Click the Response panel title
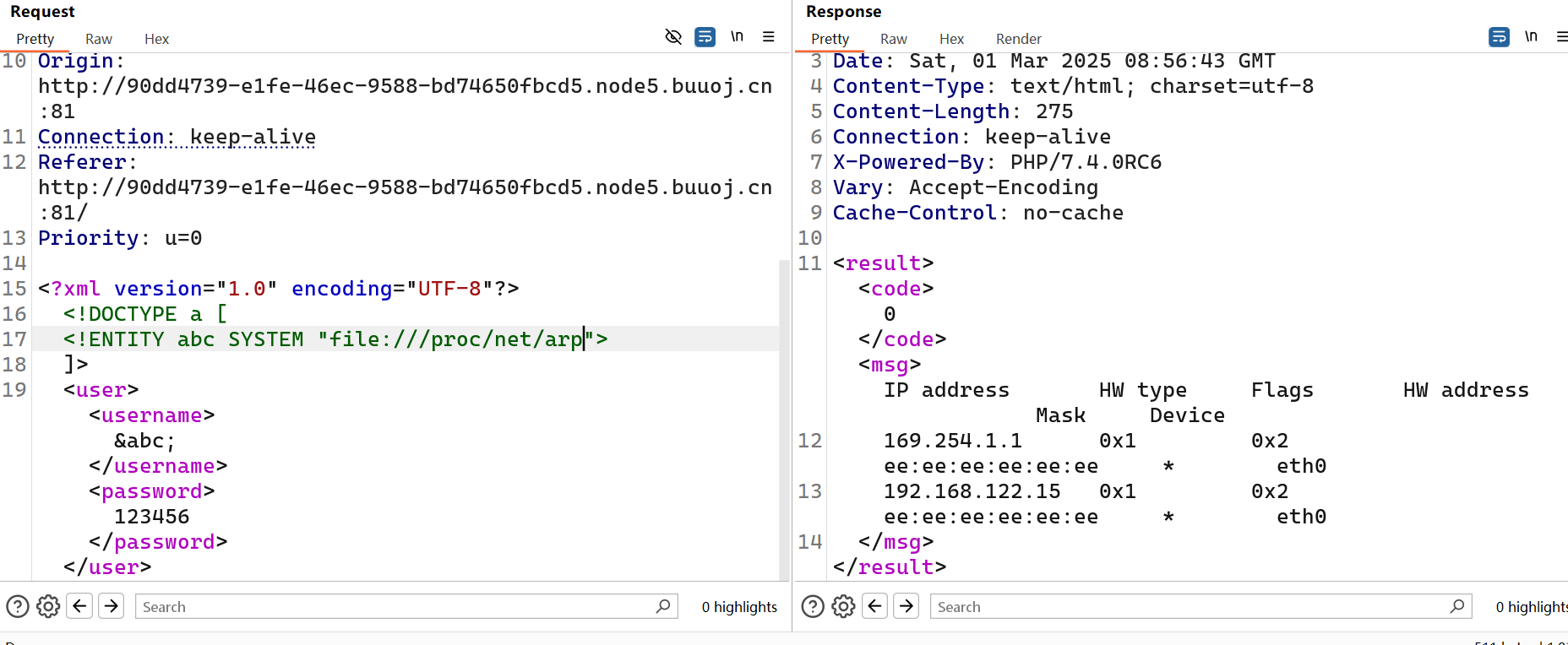 pyautogui.click(x=843, y=11)
